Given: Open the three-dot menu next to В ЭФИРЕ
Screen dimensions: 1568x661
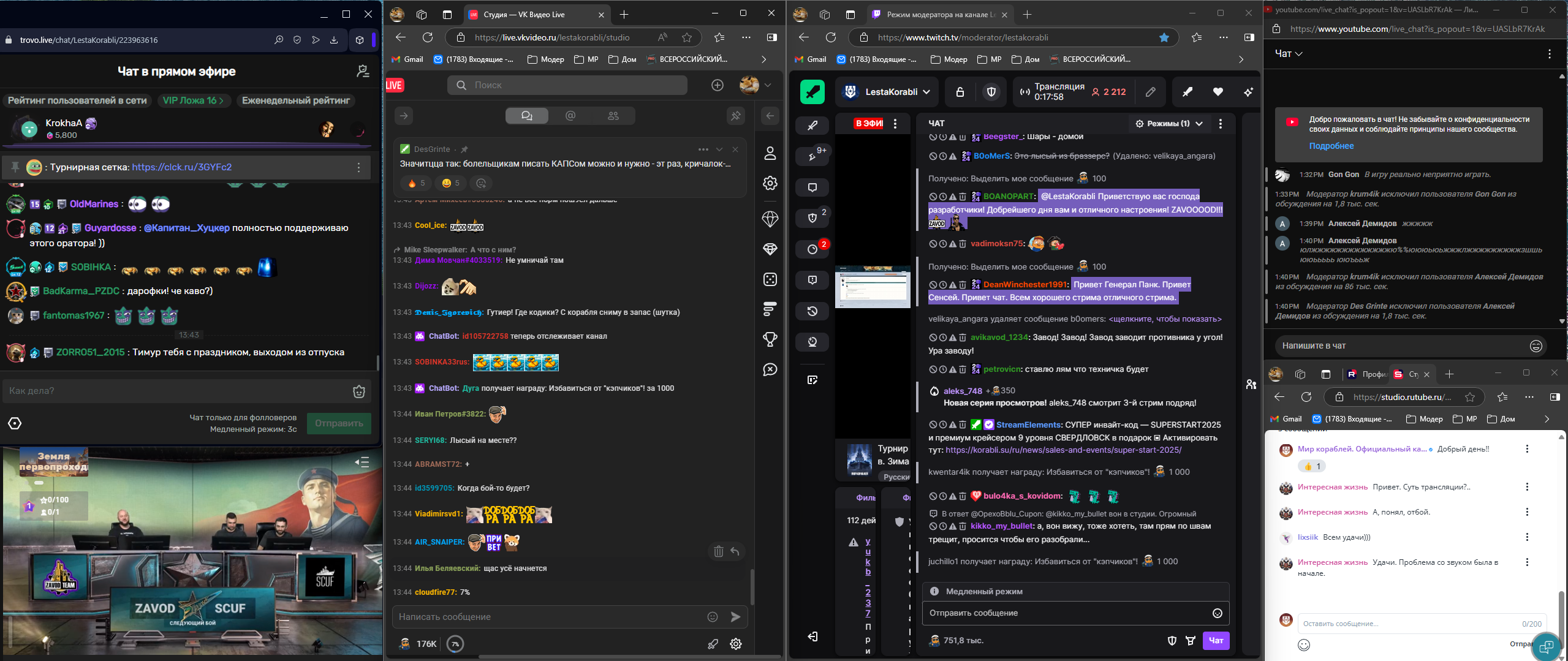Looking at the screenshot, I should click(895, 123).
